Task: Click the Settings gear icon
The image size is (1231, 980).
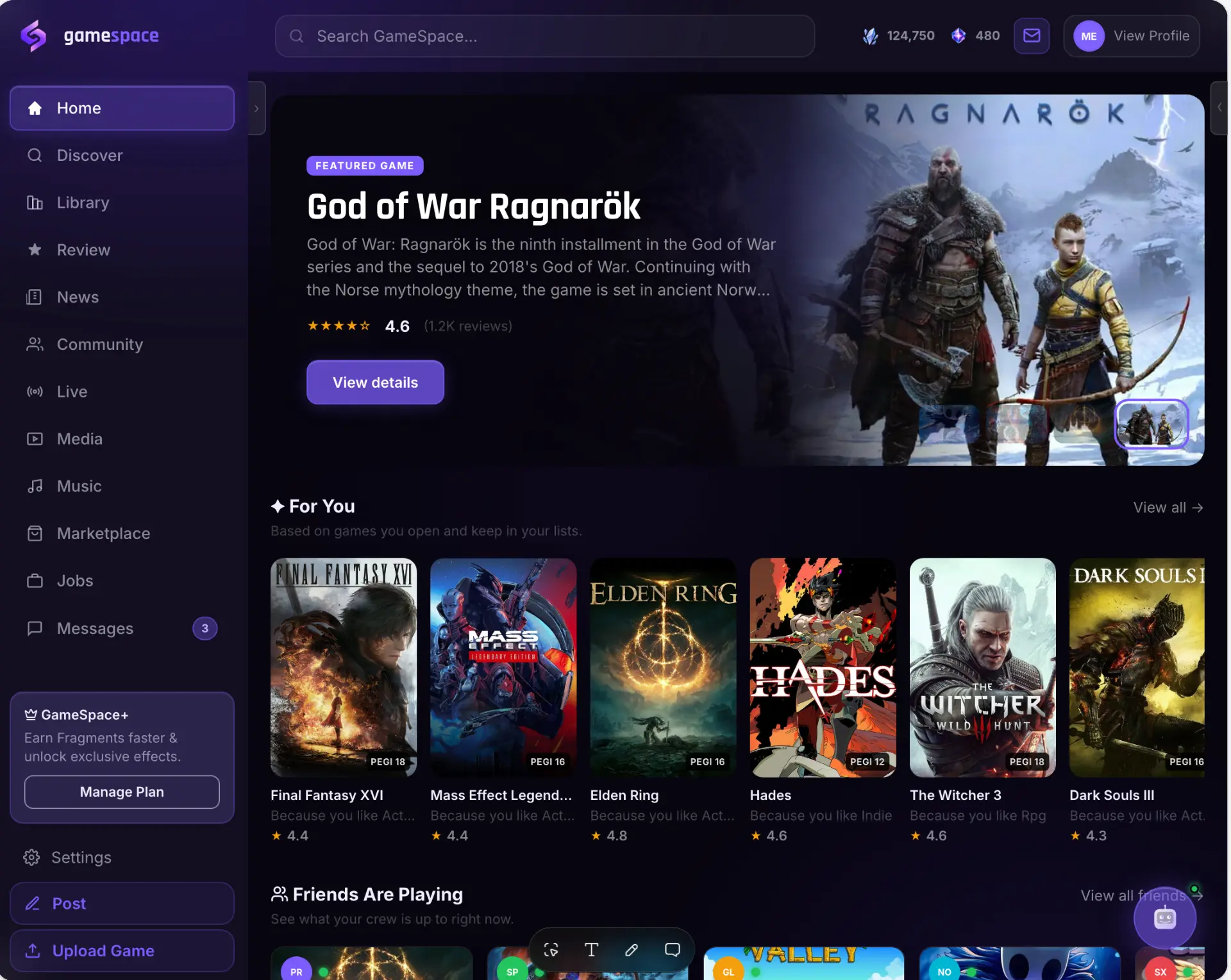Action: pos(31,857)
